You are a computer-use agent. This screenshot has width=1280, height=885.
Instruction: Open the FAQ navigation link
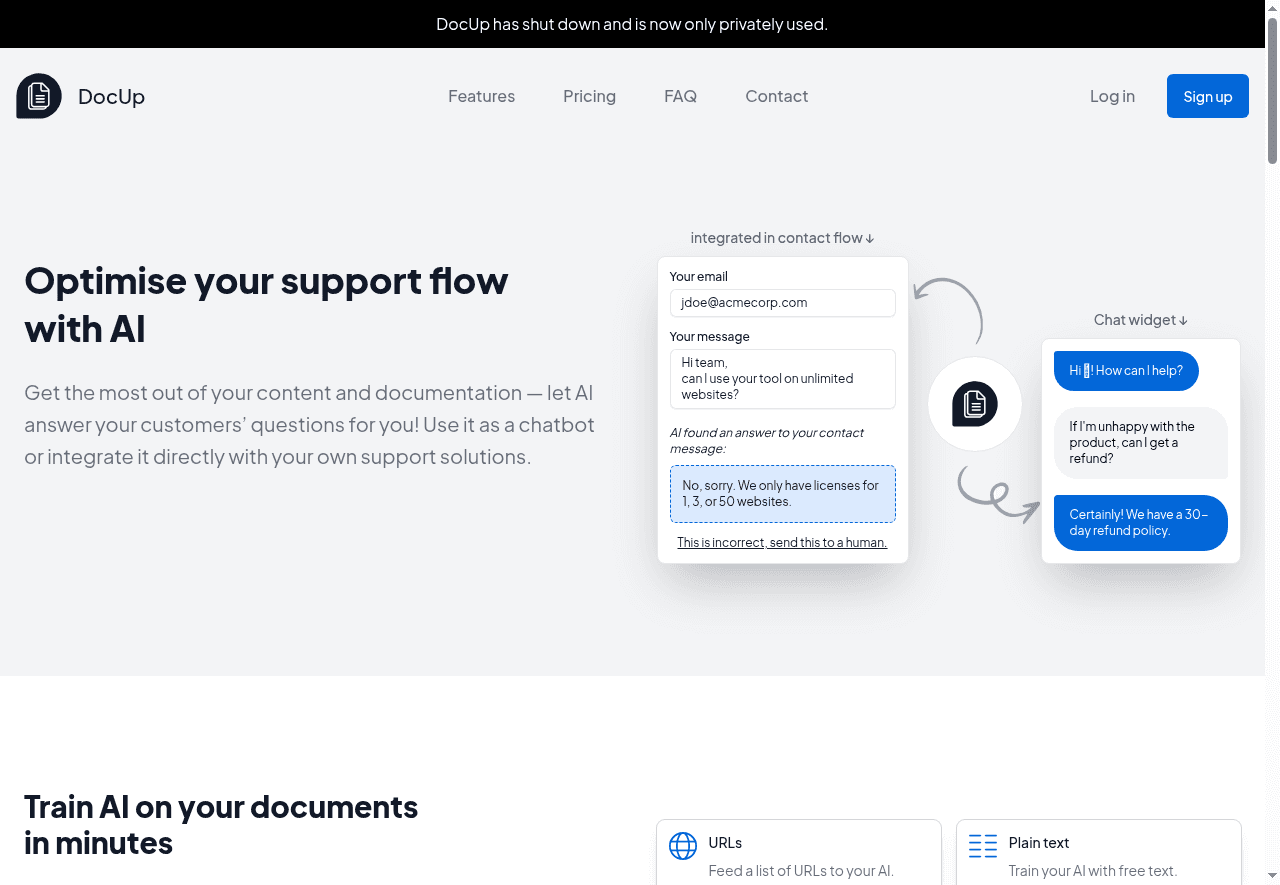pos(680,96)
